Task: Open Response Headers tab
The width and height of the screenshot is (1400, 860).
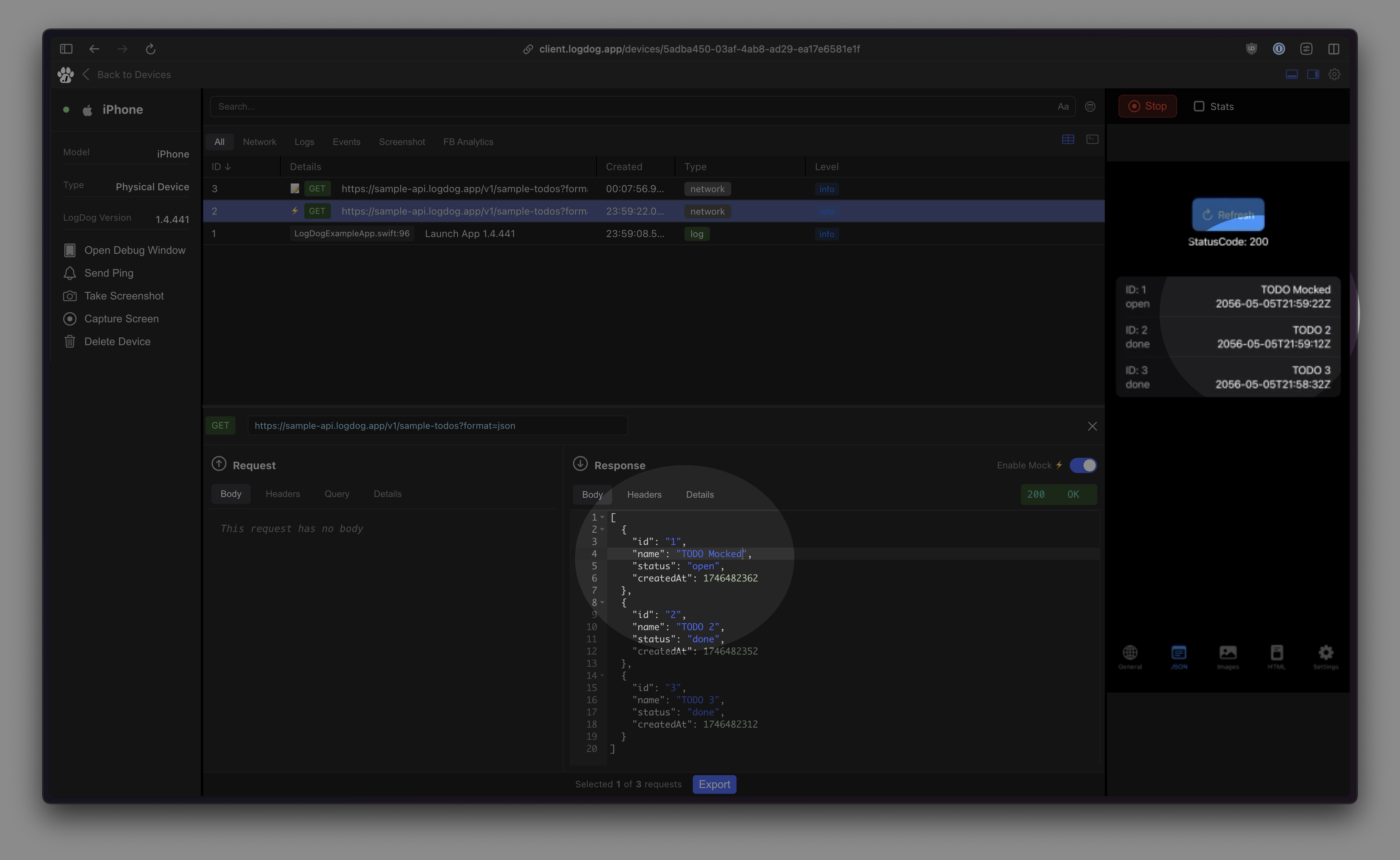Action: click(644, 494)
